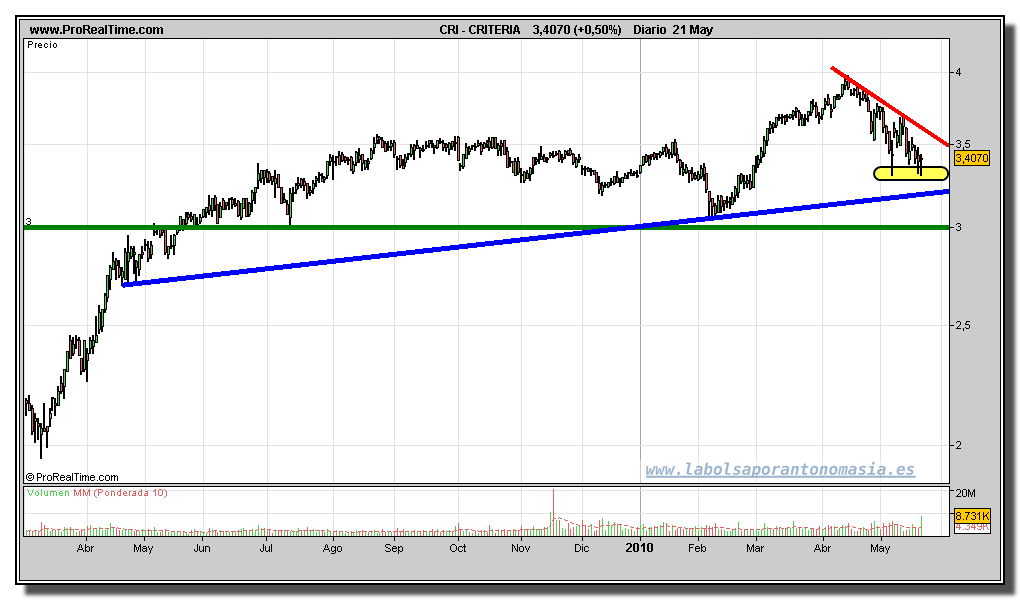The width and height of the screenshot is (1020, 600).
Task: Click the 8.731K volume value tag
Action: coord(971,515)
